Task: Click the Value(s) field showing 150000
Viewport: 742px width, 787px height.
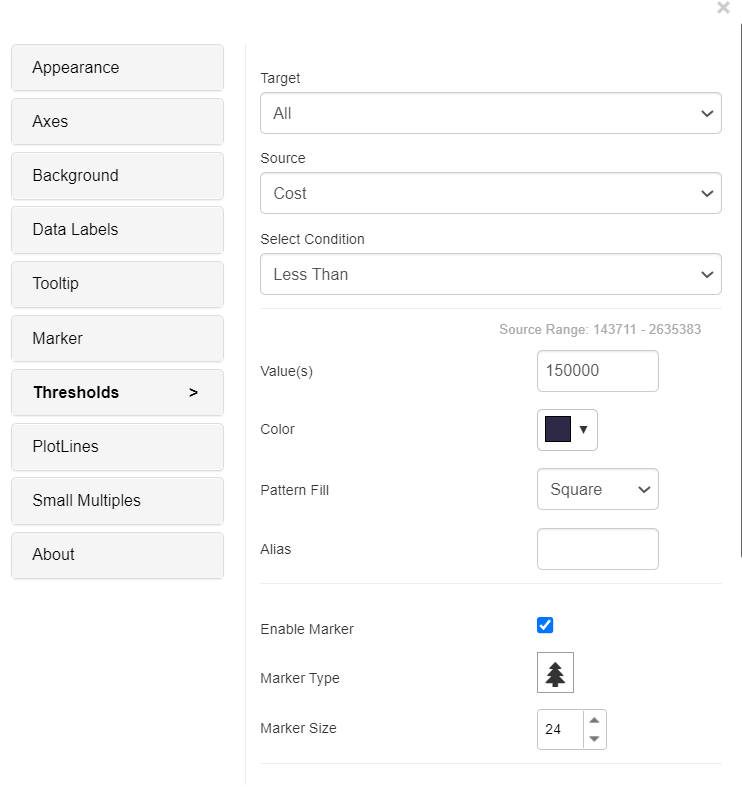Action: pyautogui.click(x=597, y=371)
